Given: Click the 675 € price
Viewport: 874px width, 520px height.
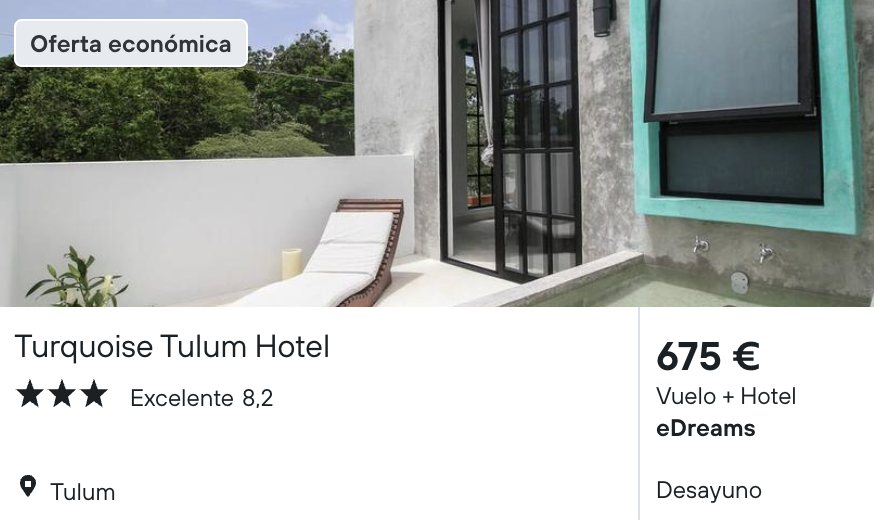Looking at the screenshot, I should [x=708, y=356].
